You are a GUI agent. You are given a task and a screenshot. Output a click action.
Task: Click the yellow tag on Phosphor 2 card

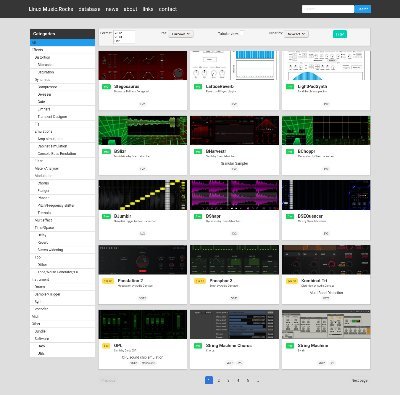pos(200,281)
